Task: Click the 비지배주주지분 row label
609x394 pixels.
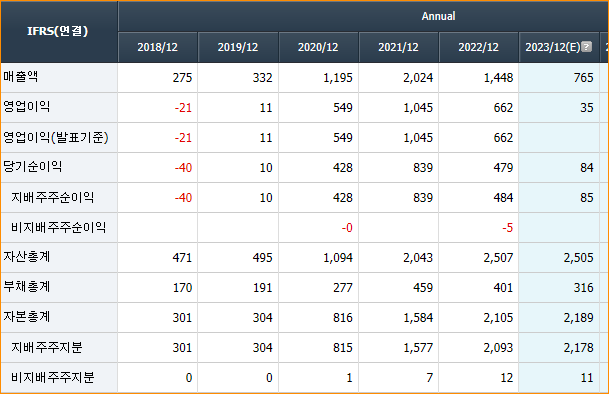Action: click(52, 377)
